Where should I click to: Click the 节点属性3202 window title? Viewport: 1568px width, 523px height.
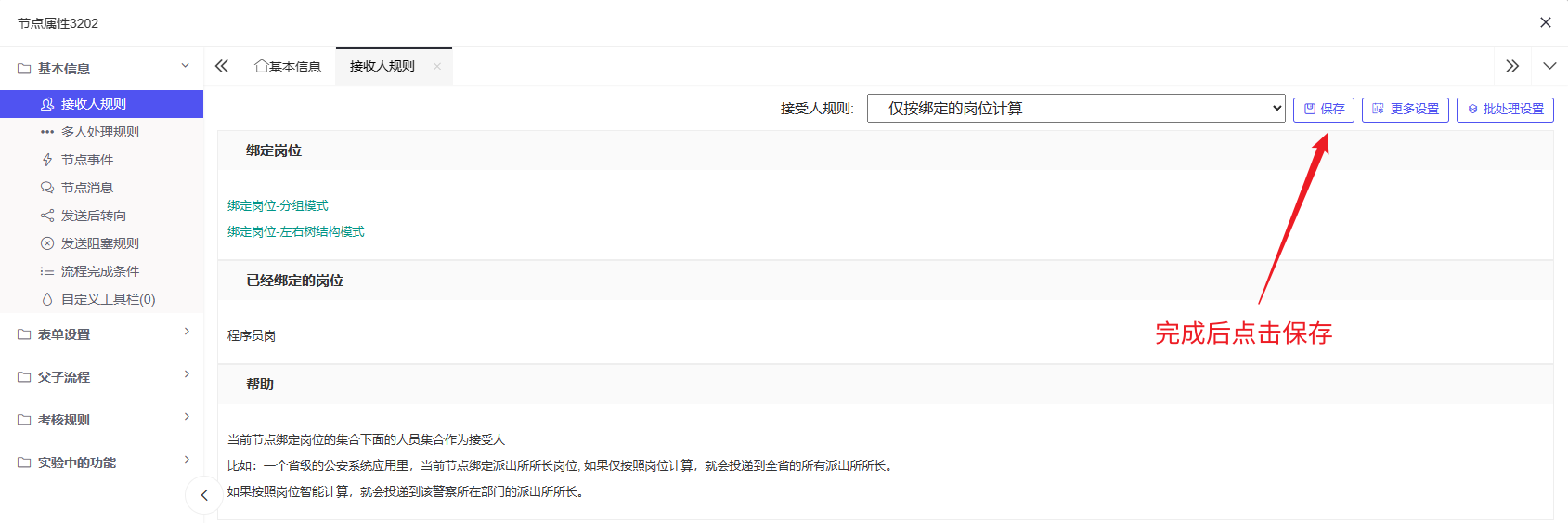58,23
